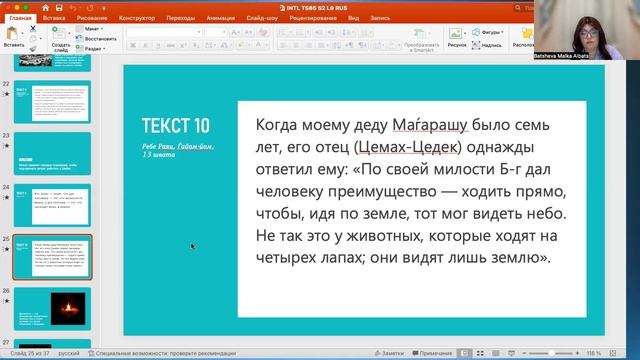Click the Вставить paste clipboard icon
Viewport: 640px width, 360px height.
(12, 33)
